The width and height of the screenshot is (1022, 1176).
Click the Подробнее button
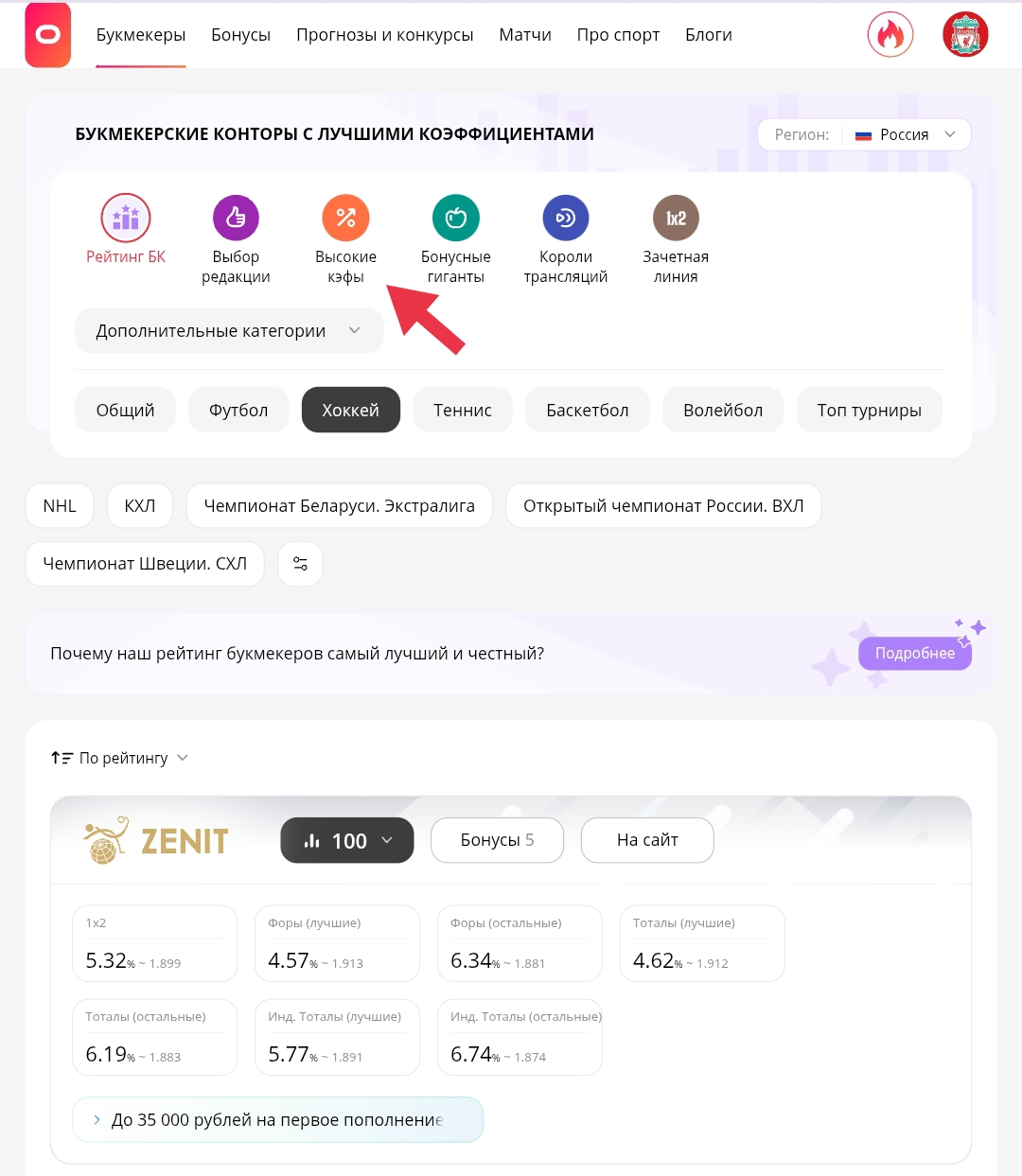pyautogui.click(x=914, y=653)
